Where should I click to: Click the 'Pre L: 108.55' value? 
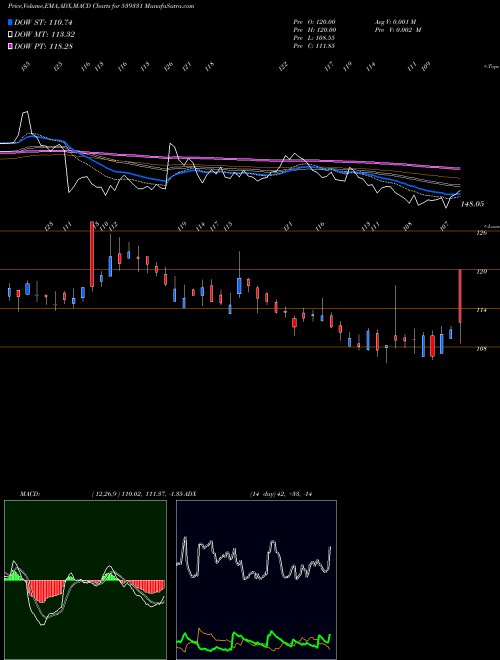click(x=314, y=38)
